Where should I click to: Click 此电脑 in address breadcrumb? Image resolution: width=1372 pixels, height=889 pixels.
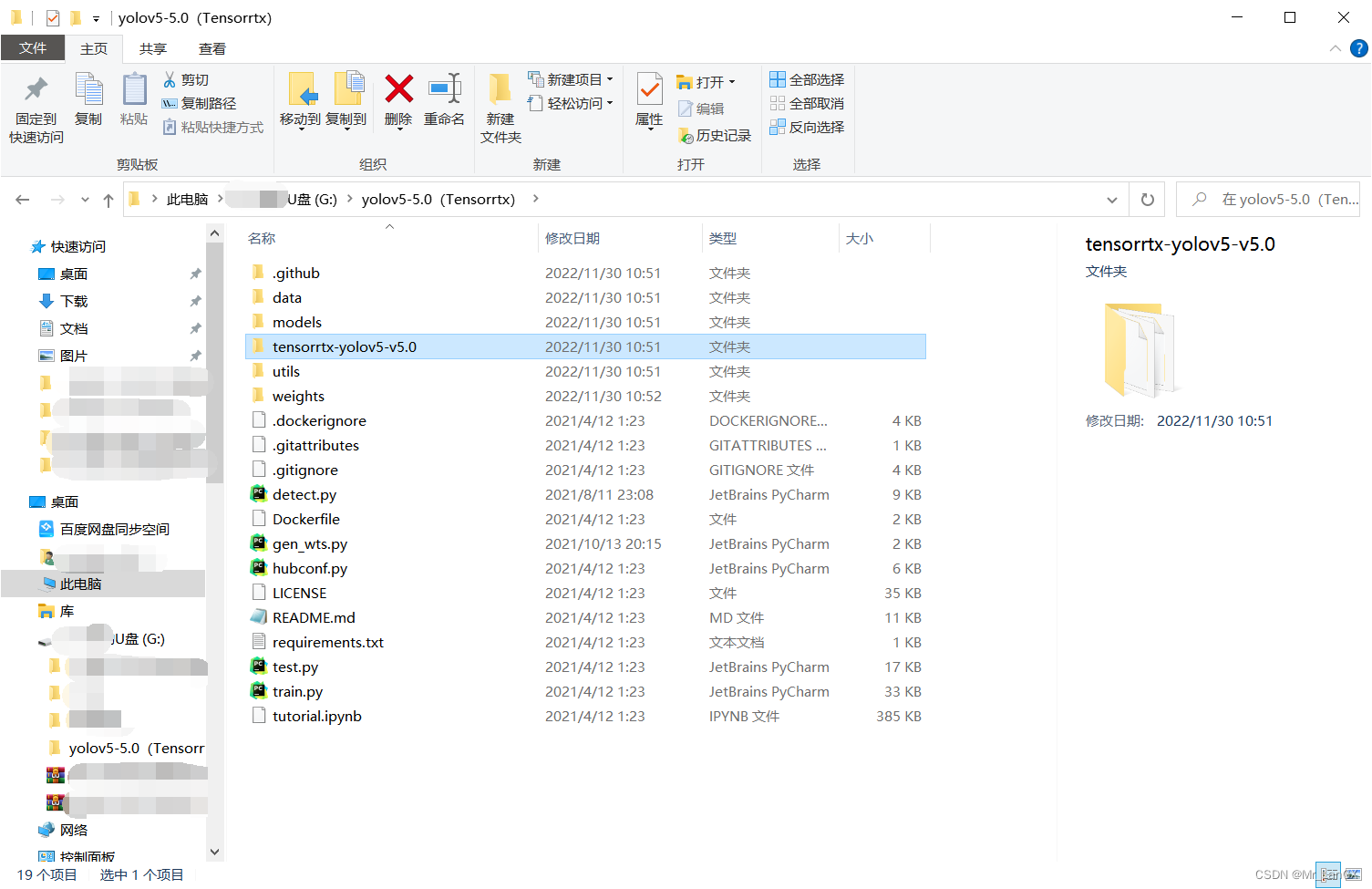tap(187, 200)
